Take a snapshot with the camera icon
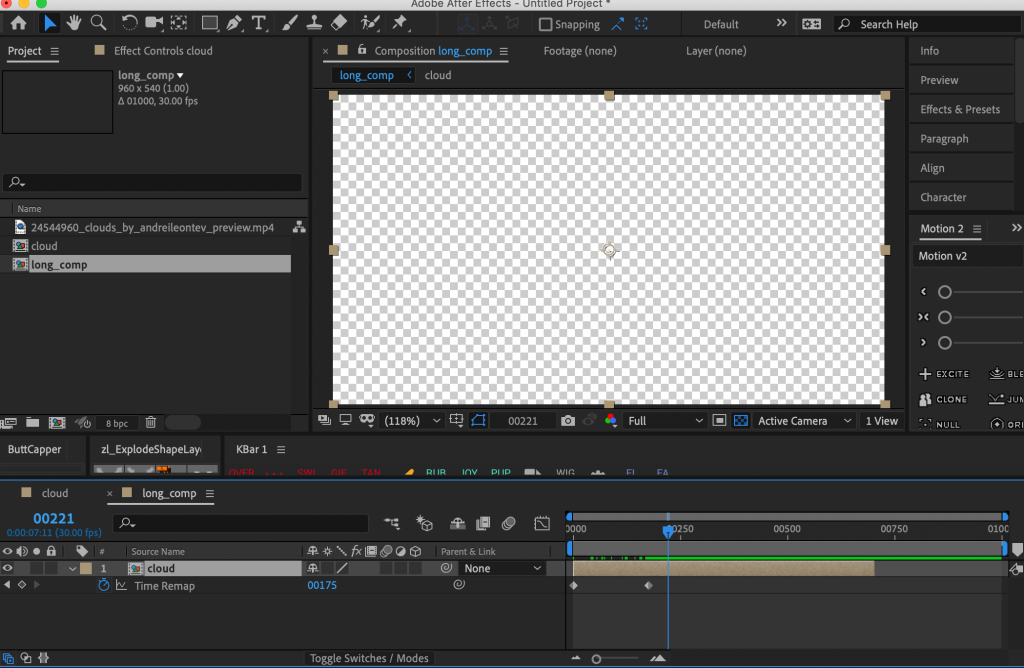Screen dimensions: 1024x668 [568, 421]
